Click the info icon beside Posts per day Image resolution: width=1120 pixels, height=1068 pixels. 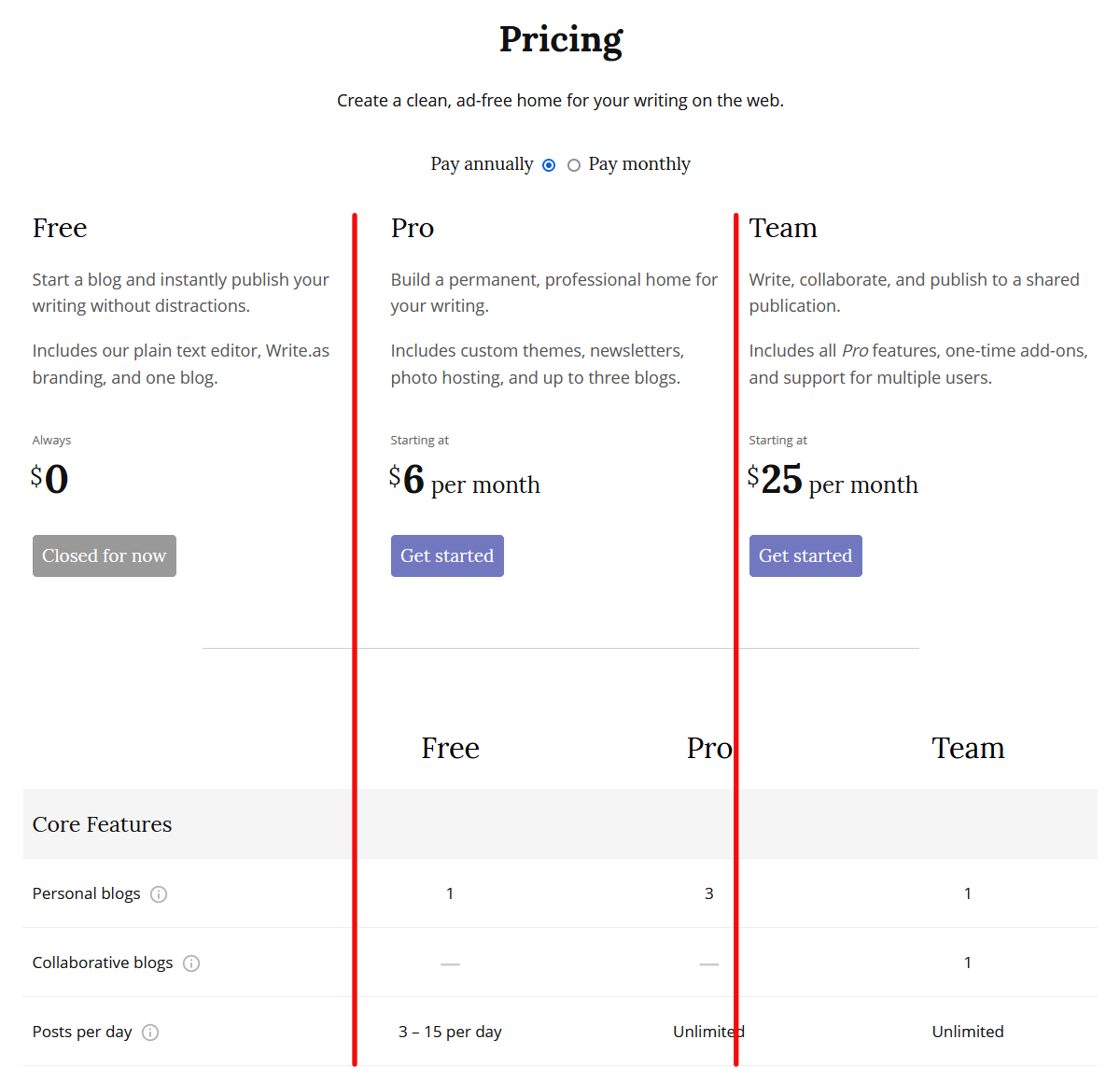tap(150, 1033)
